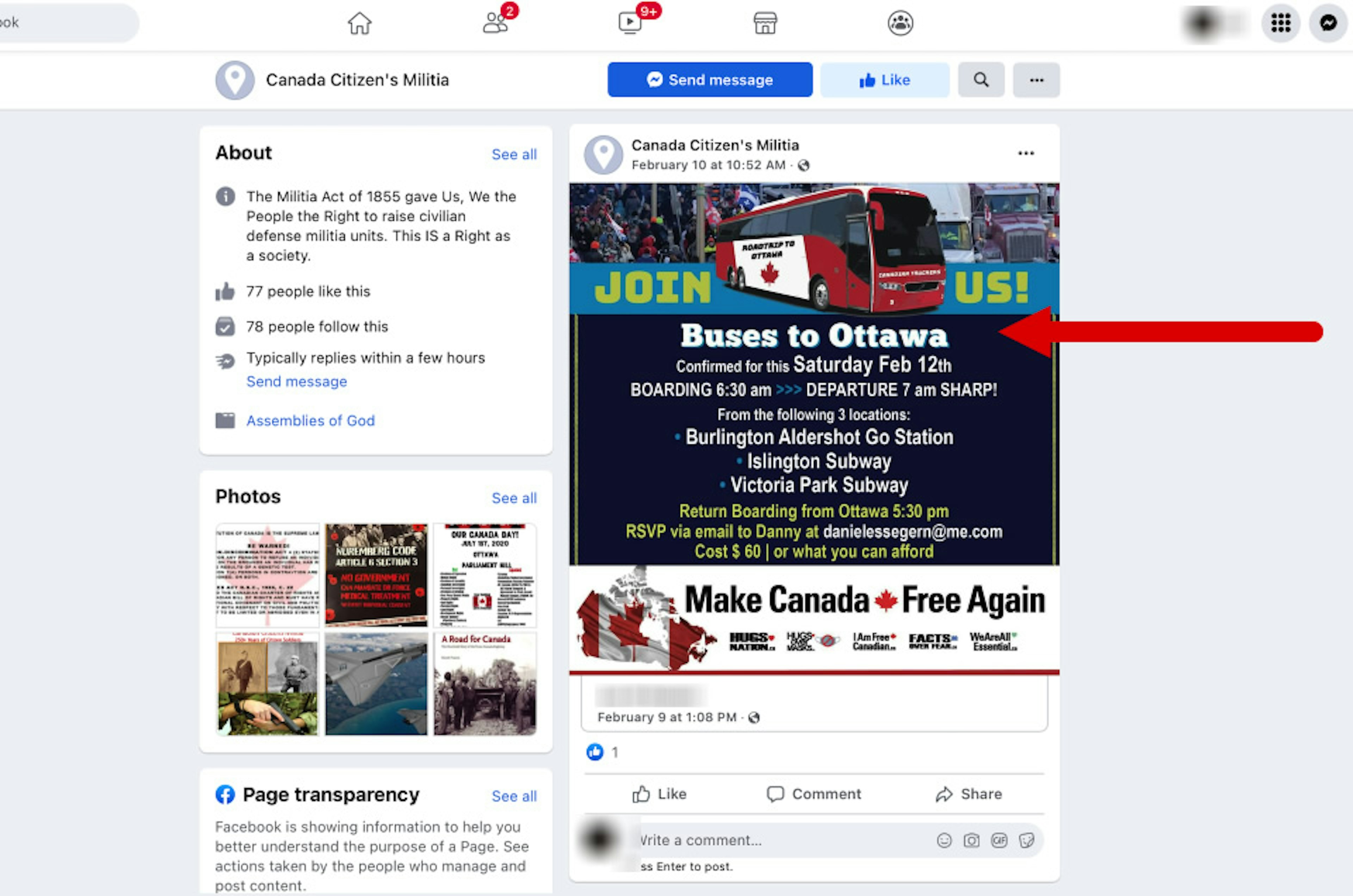Go to the Home feed icon
The image size is (1353, 896).
(x=359, y=24)
